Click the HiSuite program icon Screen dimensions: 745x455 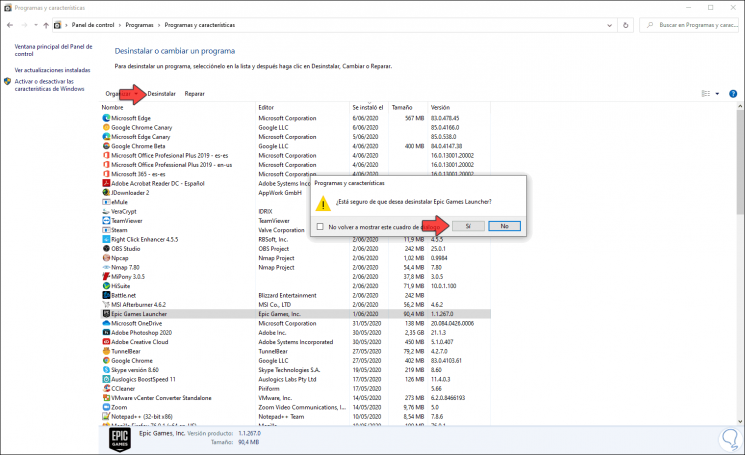point(106,286)
